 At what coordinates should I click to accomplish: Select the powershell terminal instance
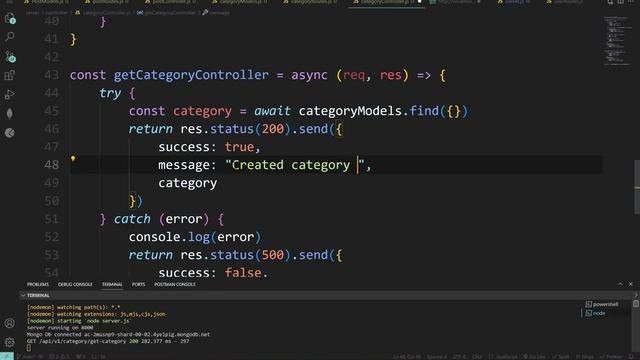pos(602,304)
